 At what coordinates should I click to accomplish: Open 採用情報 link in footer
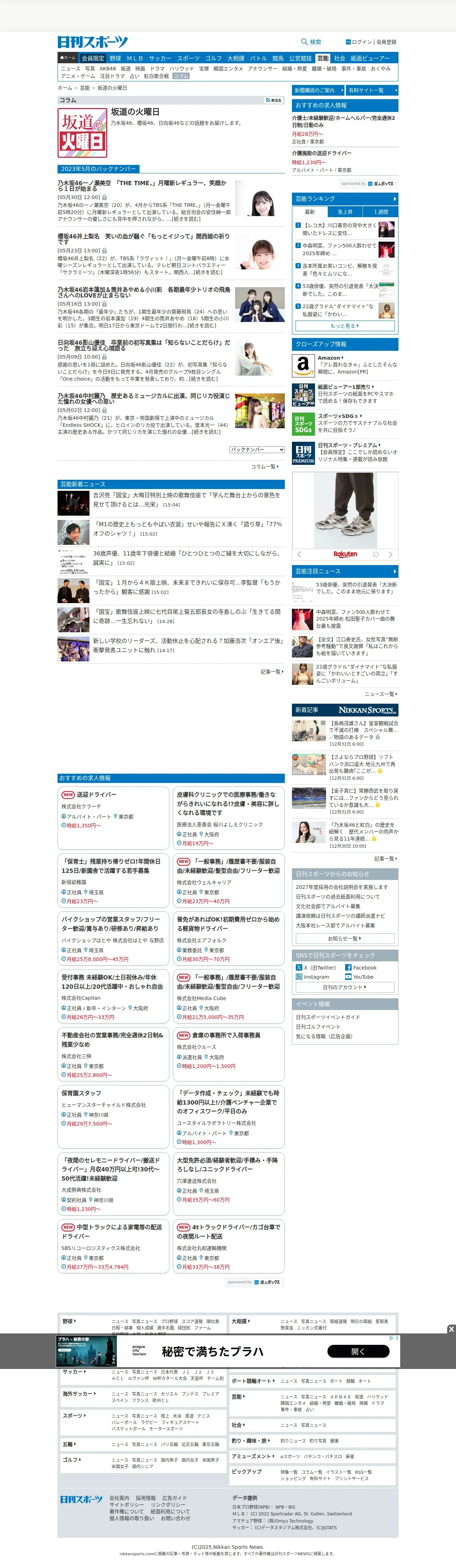point(145,1498)
